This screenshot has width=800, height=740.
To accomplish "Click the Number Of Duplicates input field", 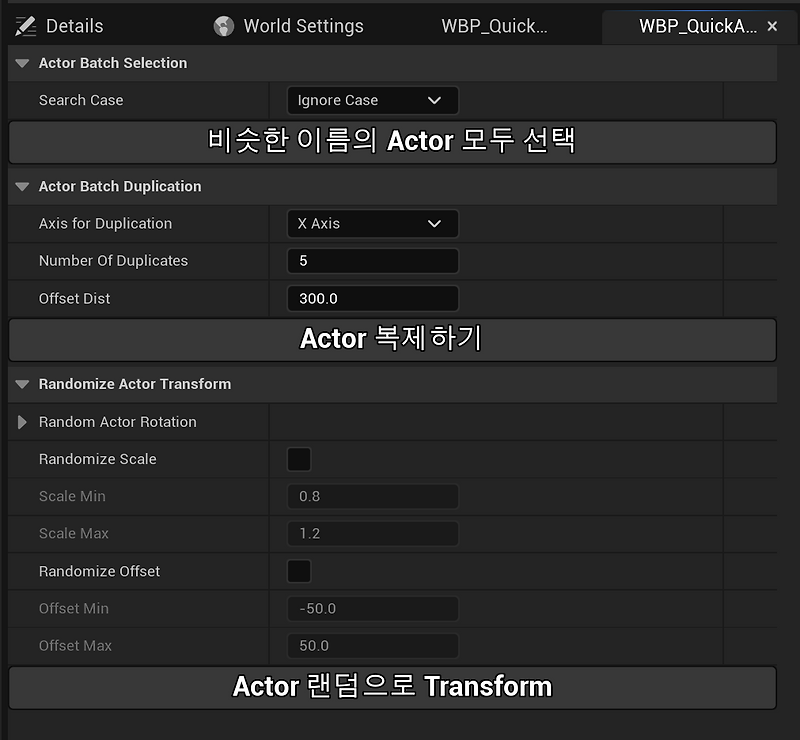I will coord(372,261).
